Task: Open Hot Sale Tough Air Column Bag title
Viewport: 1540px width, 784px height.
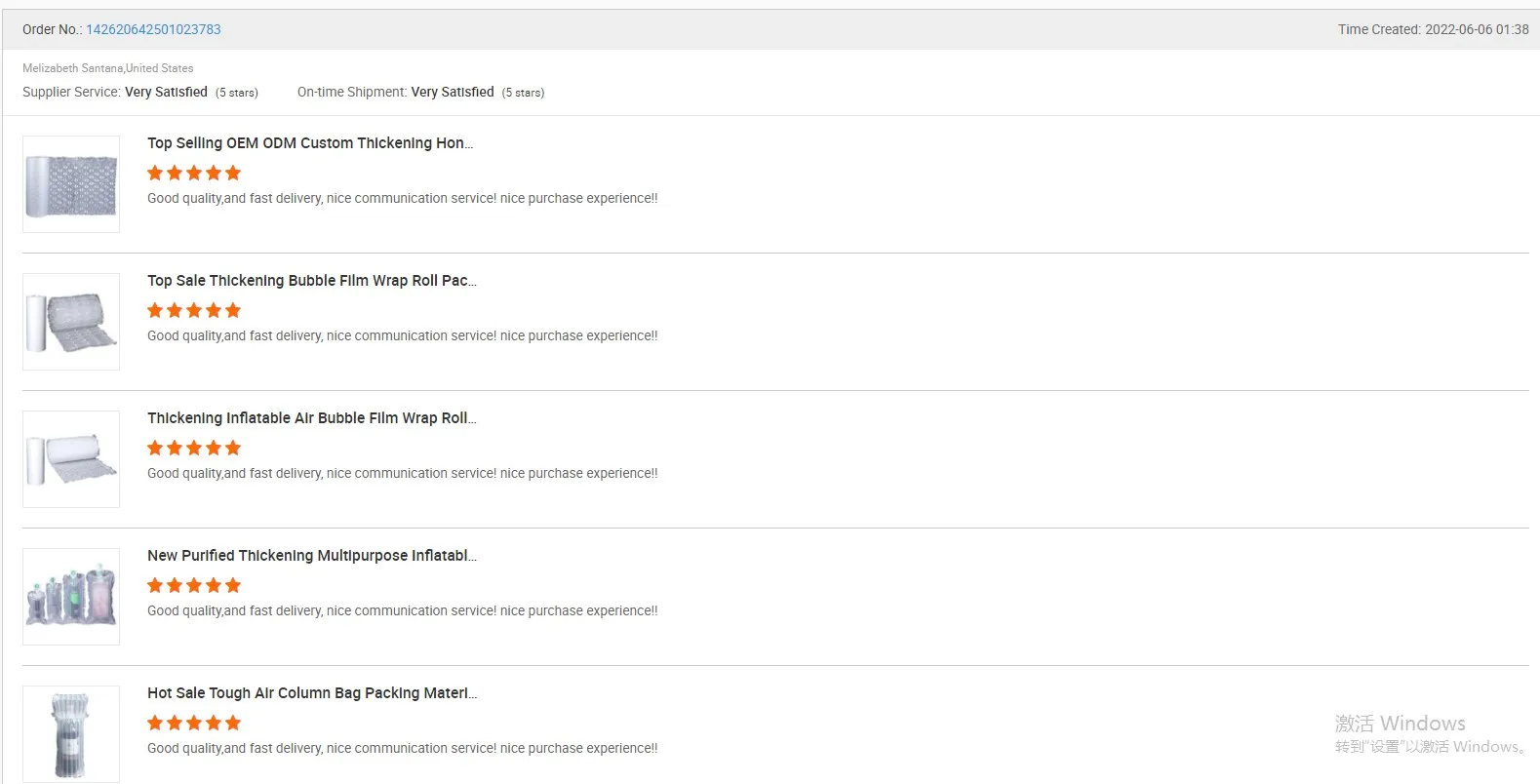Action: [312, 693]
